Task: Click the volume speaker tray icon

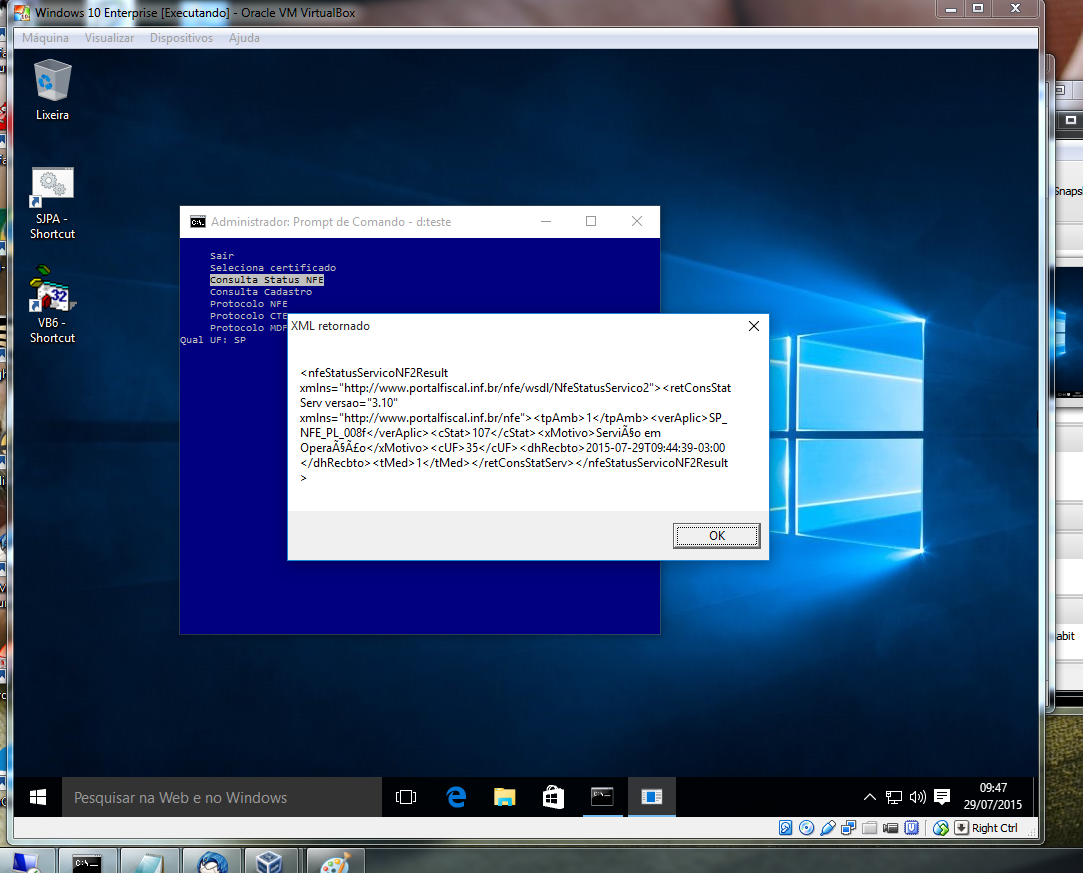Action: (917, 797)
